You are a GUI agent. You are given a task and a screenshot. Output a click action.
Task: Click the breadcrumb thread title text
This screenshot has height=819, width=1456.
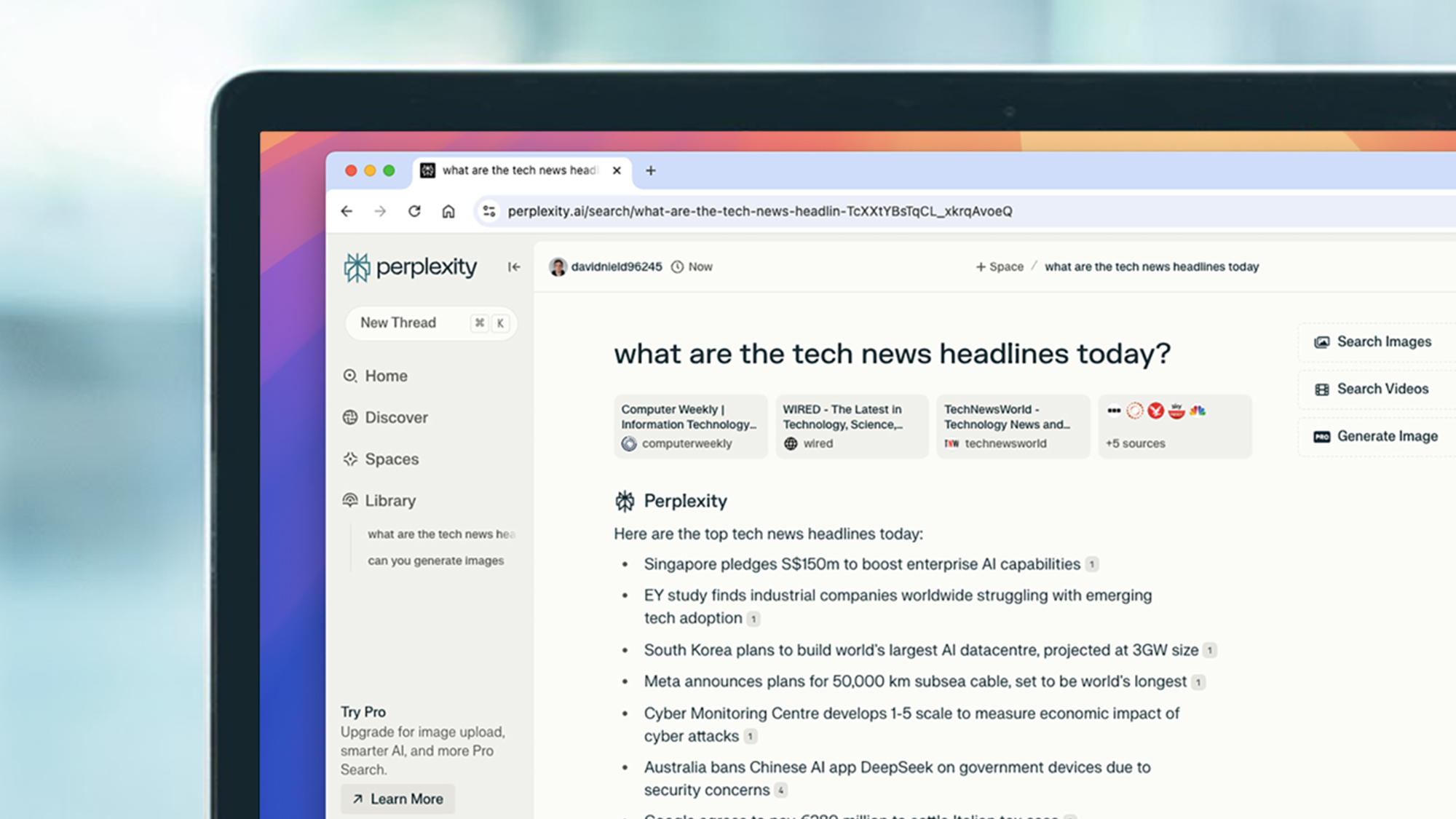point(1152,267)
